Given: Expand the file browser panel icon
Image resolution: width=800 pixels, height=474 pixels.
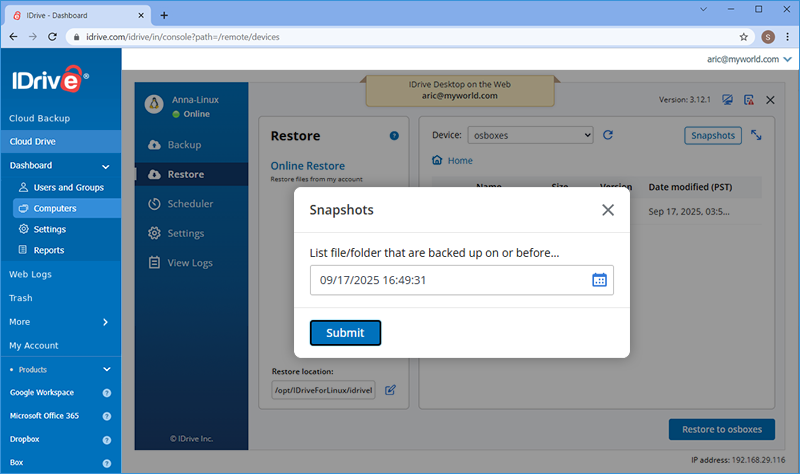Looking at the screenshot, I should [x=756, y=135].
